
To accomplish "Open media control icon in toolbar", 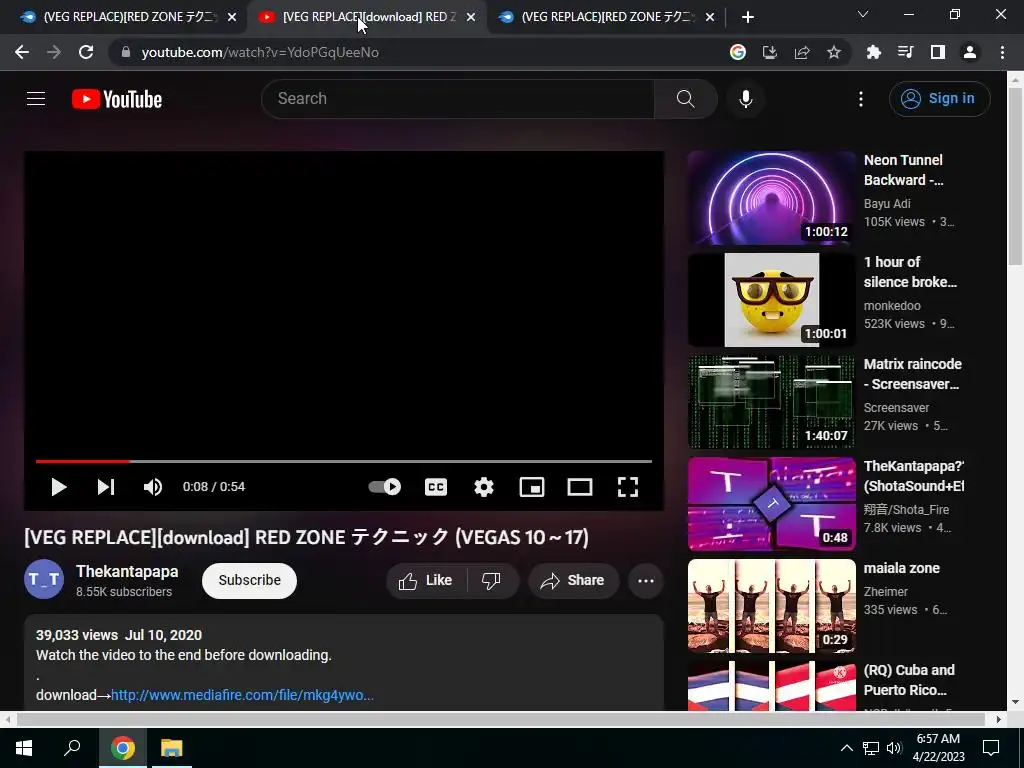I will [906, 52].
